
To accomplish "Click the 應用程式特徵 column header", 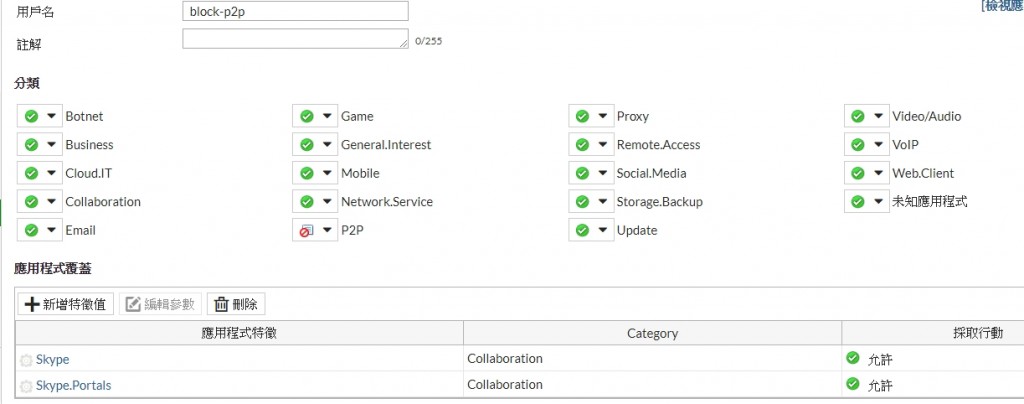I will [239, 333].
